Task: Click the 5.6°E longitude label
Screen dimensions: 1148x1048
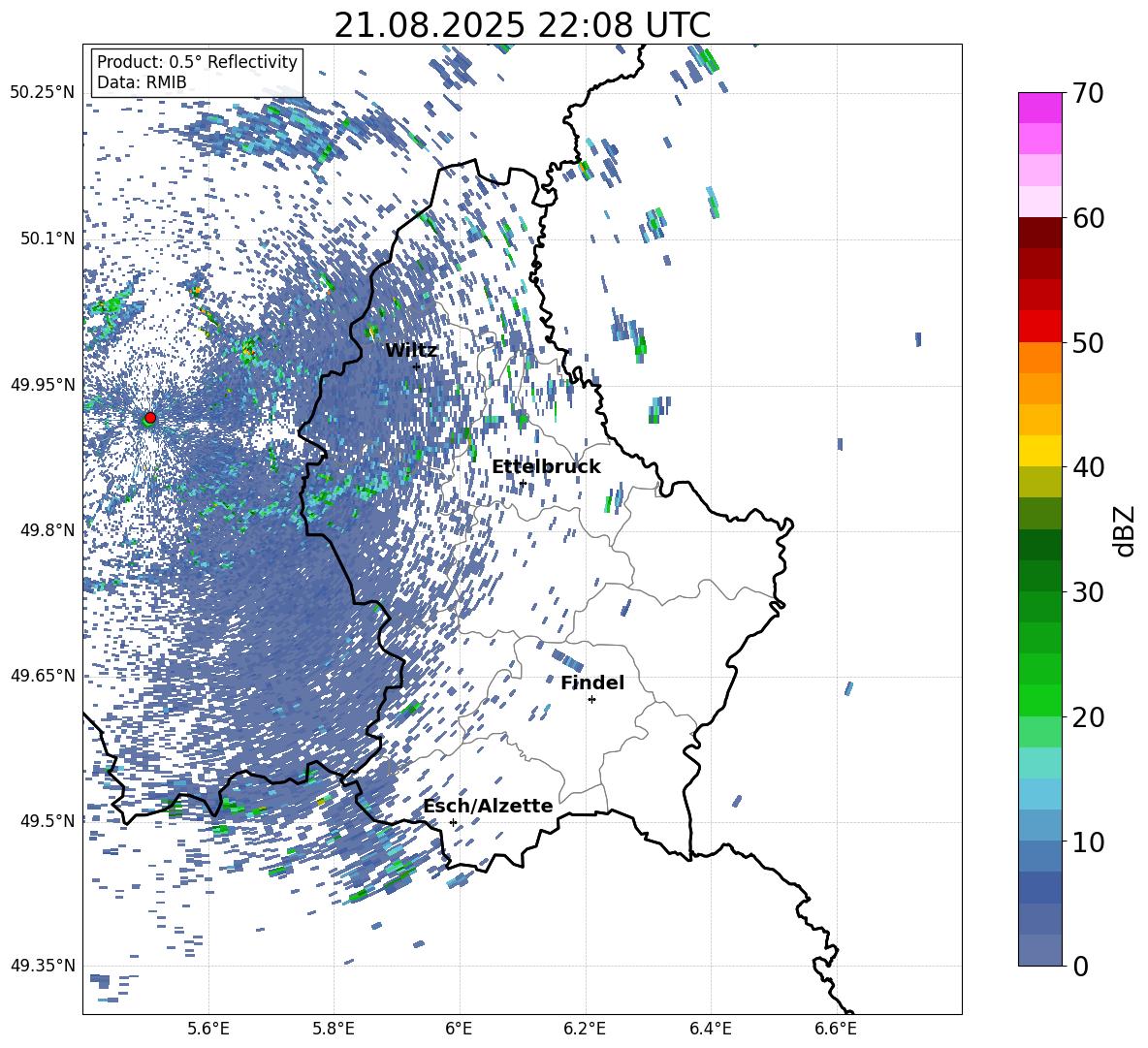Action: coord(208,1029)
